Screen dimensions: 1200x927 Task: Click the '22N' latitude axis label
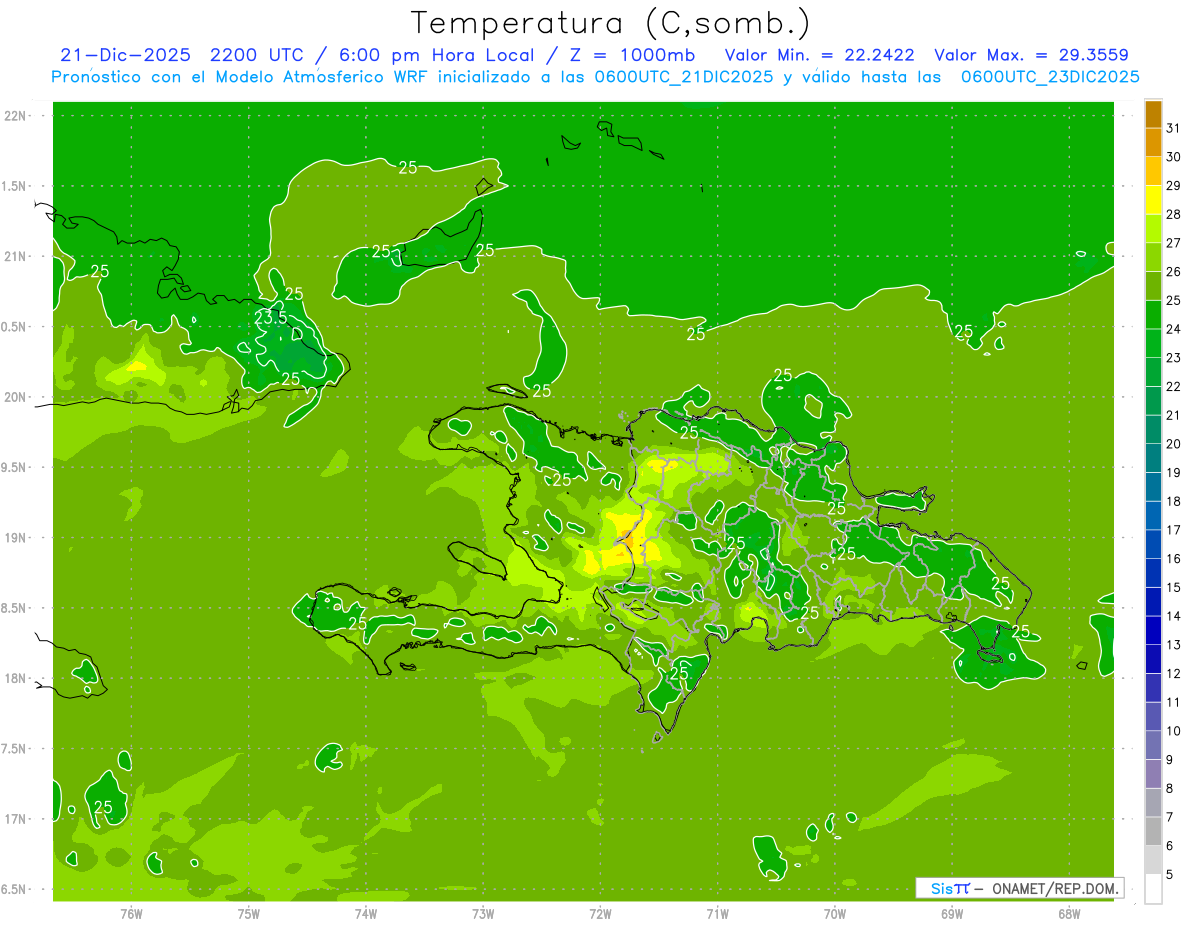(x=16, y=116)
